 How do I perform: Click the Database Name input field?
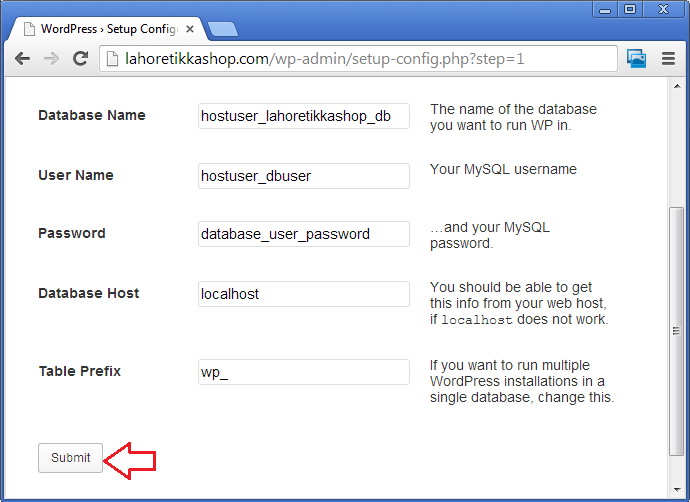tap(304, 116)
